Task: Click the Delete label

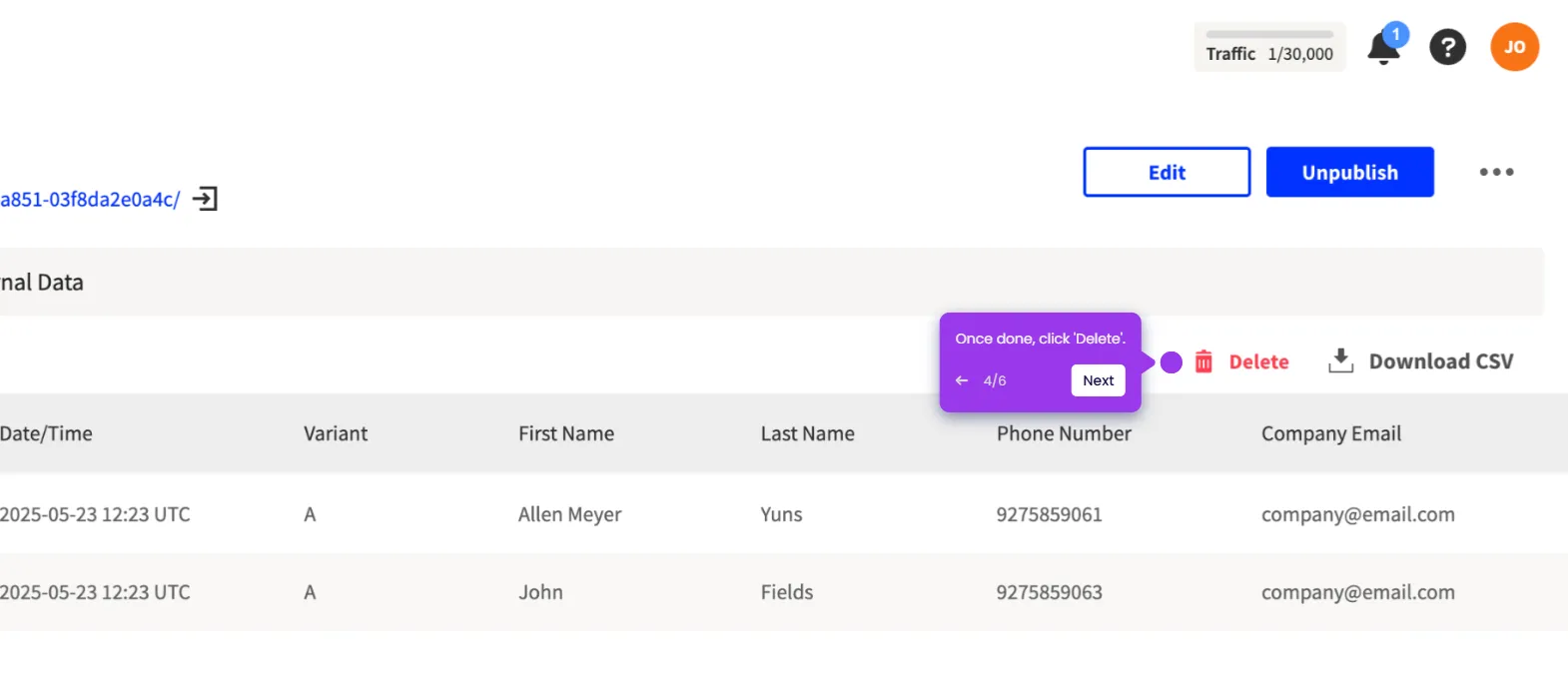Action: (1258, 361)
